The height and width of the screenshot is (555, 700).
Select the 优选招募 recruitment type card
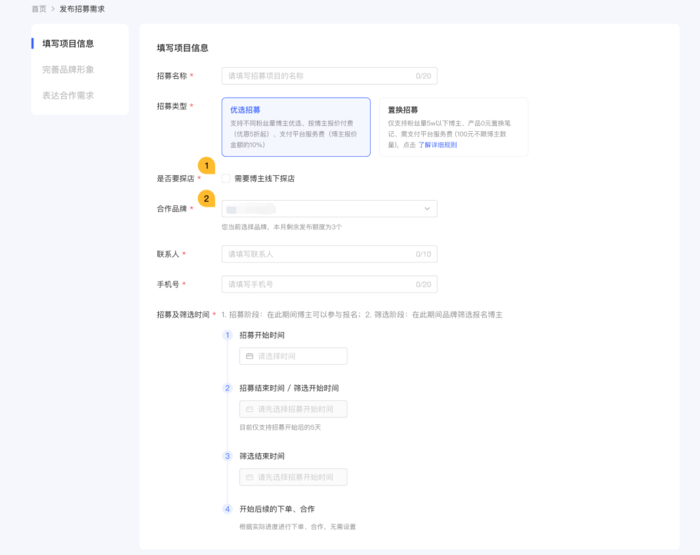[x=296, y=127]
